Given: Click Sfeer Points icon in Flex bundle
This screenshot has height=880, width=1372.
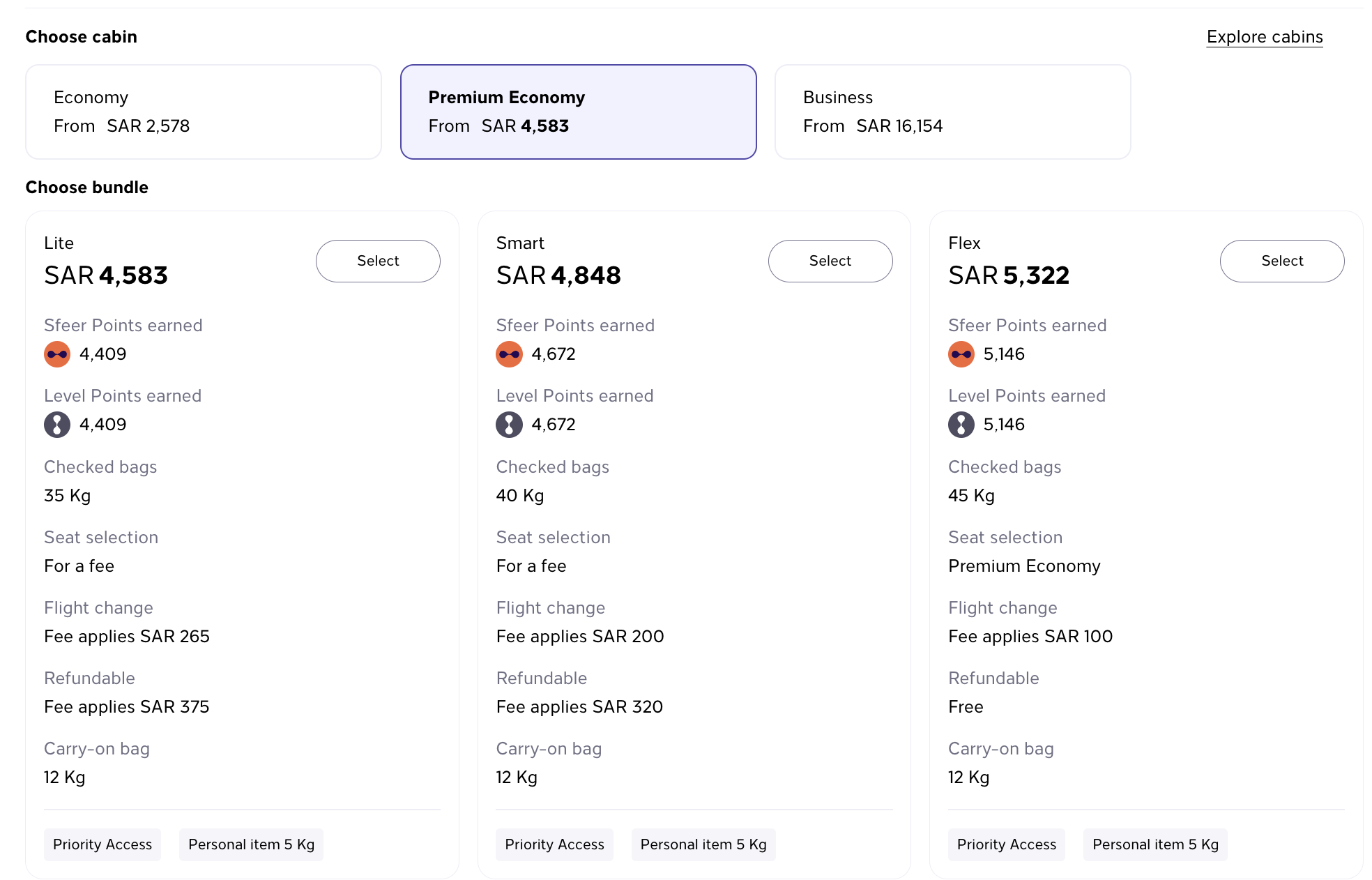Looking at the screenshot, I should (961, 354).
